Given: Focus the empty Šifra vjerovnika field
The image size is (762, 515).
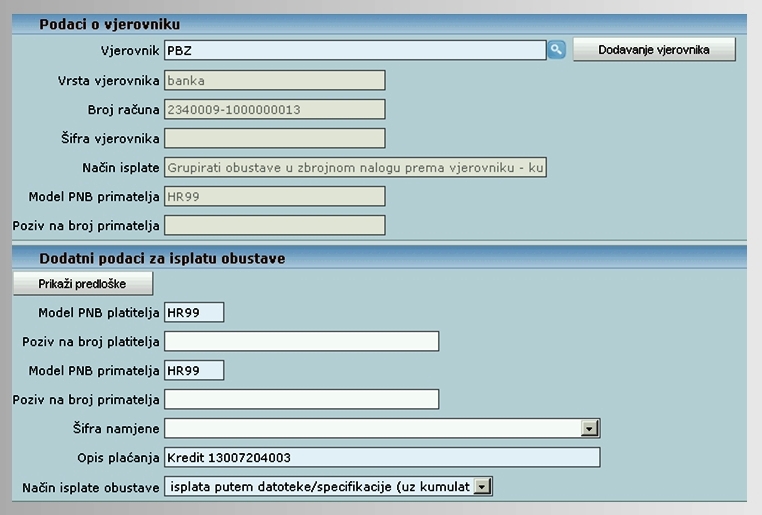Looking at the screenshot, I should [x=274, y=139].
